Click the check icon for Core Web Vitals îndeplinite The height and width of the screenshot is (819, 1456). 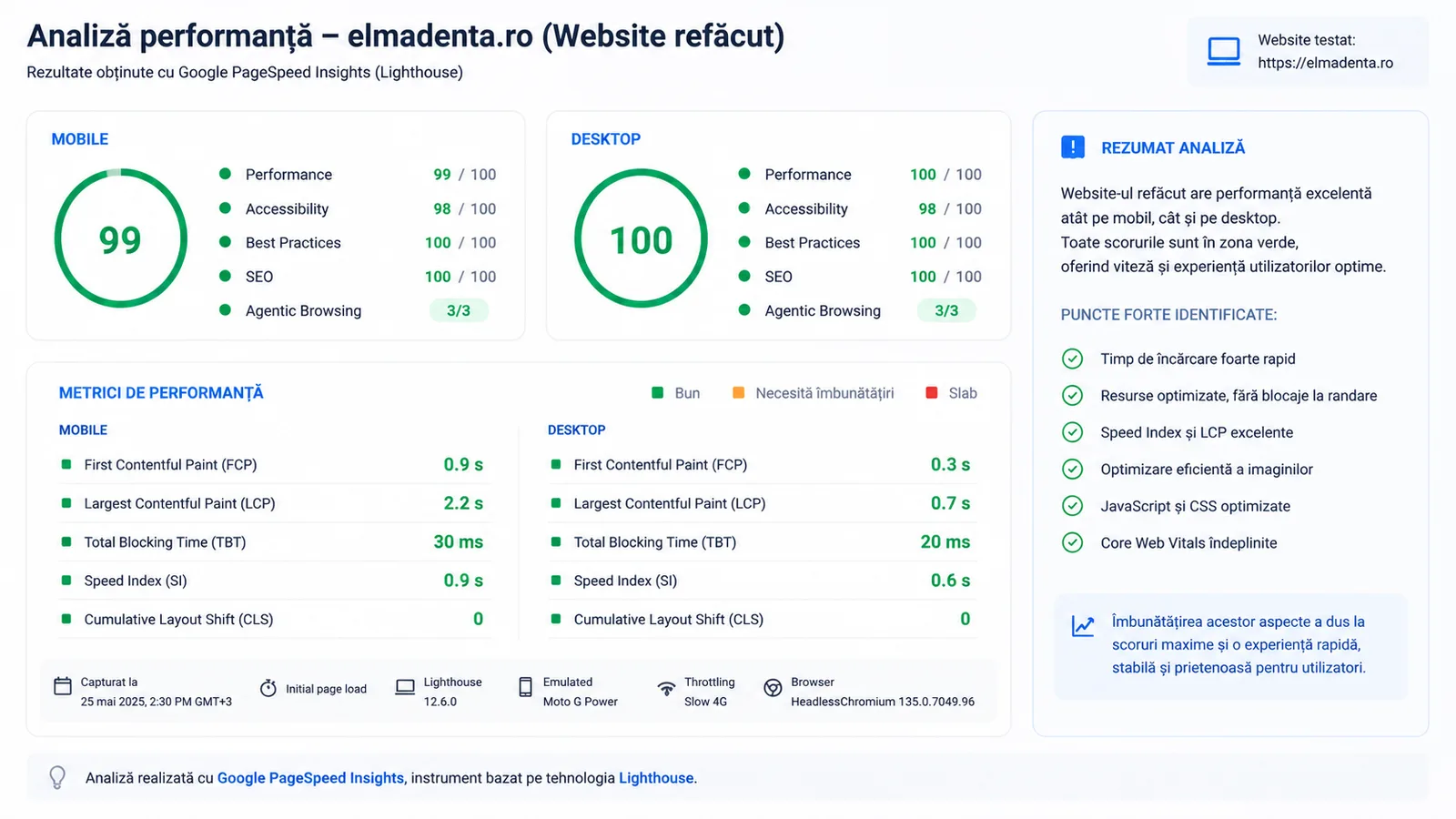pos(1073,542)
